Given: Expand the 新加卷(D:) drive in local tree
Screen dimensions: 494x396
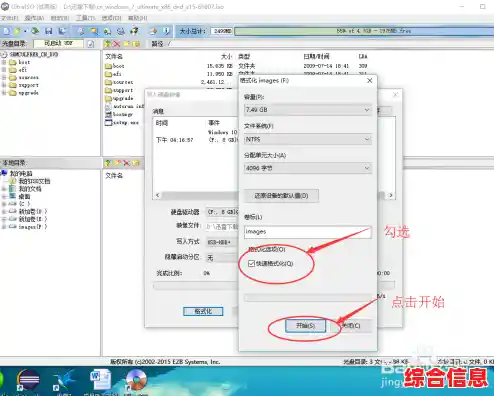Looking at the screenshot, I should (x=4, y=211).
